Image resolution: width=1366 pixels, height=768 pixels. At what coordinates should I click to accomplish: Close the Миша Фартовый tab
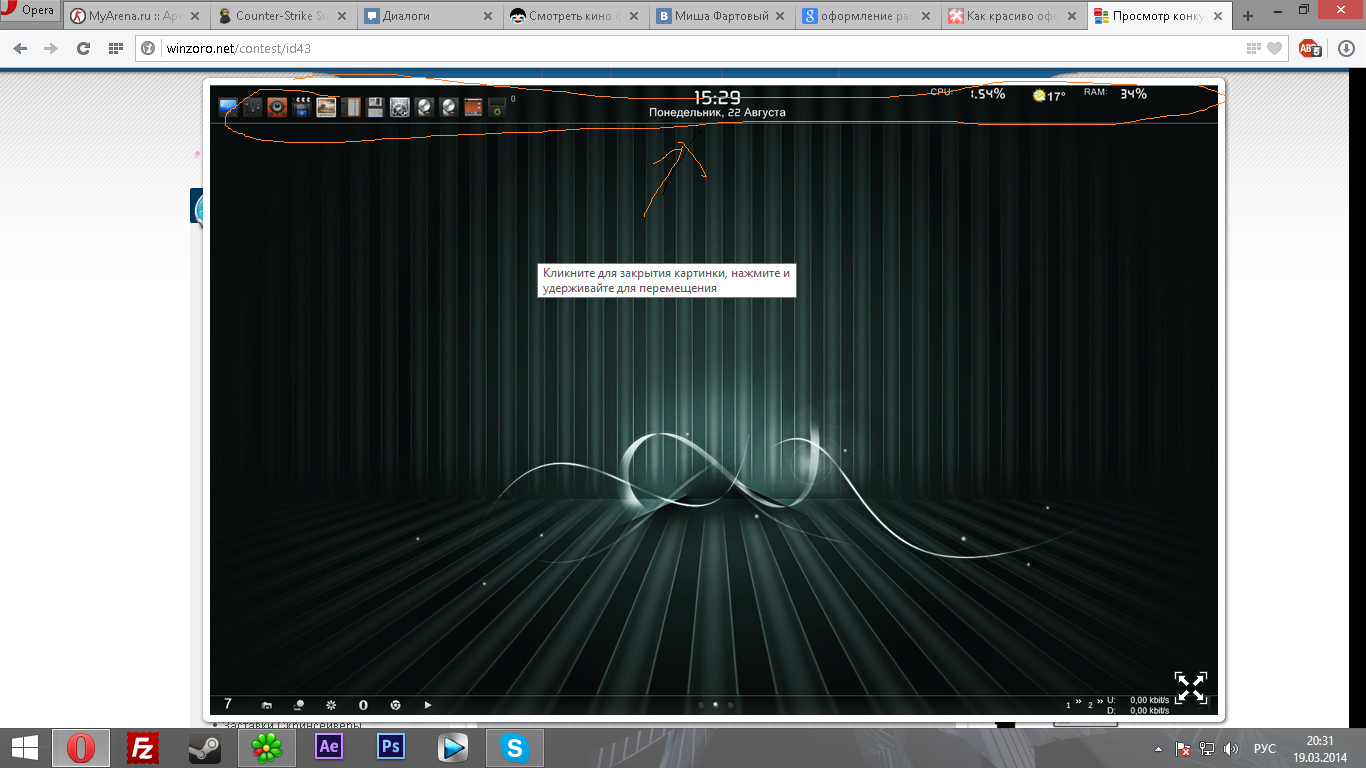[x=780, y=16]
